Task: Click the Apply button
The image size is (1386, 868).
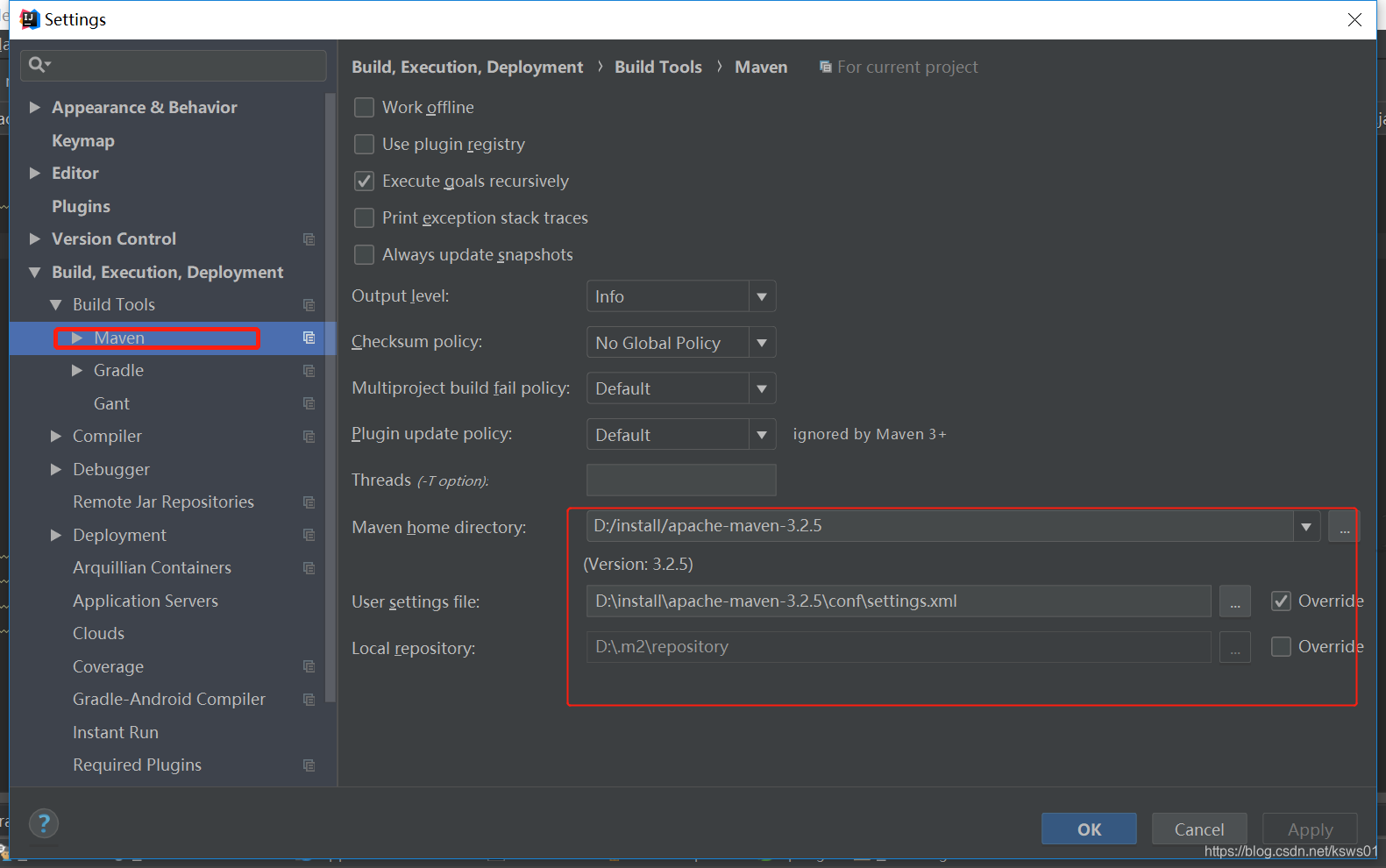Action: point(1310,829)
